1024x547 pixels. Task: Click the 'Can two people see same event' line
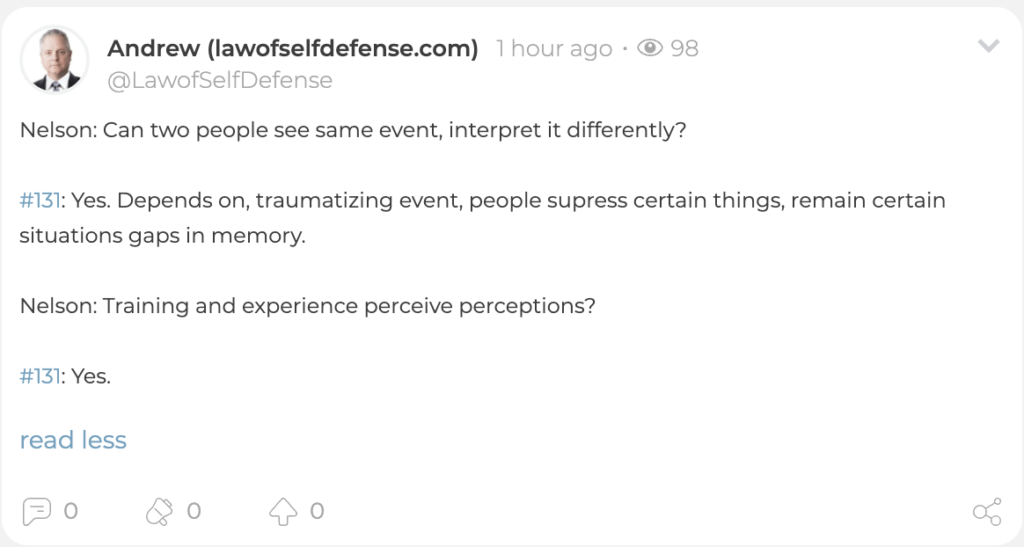coord(353,130)
